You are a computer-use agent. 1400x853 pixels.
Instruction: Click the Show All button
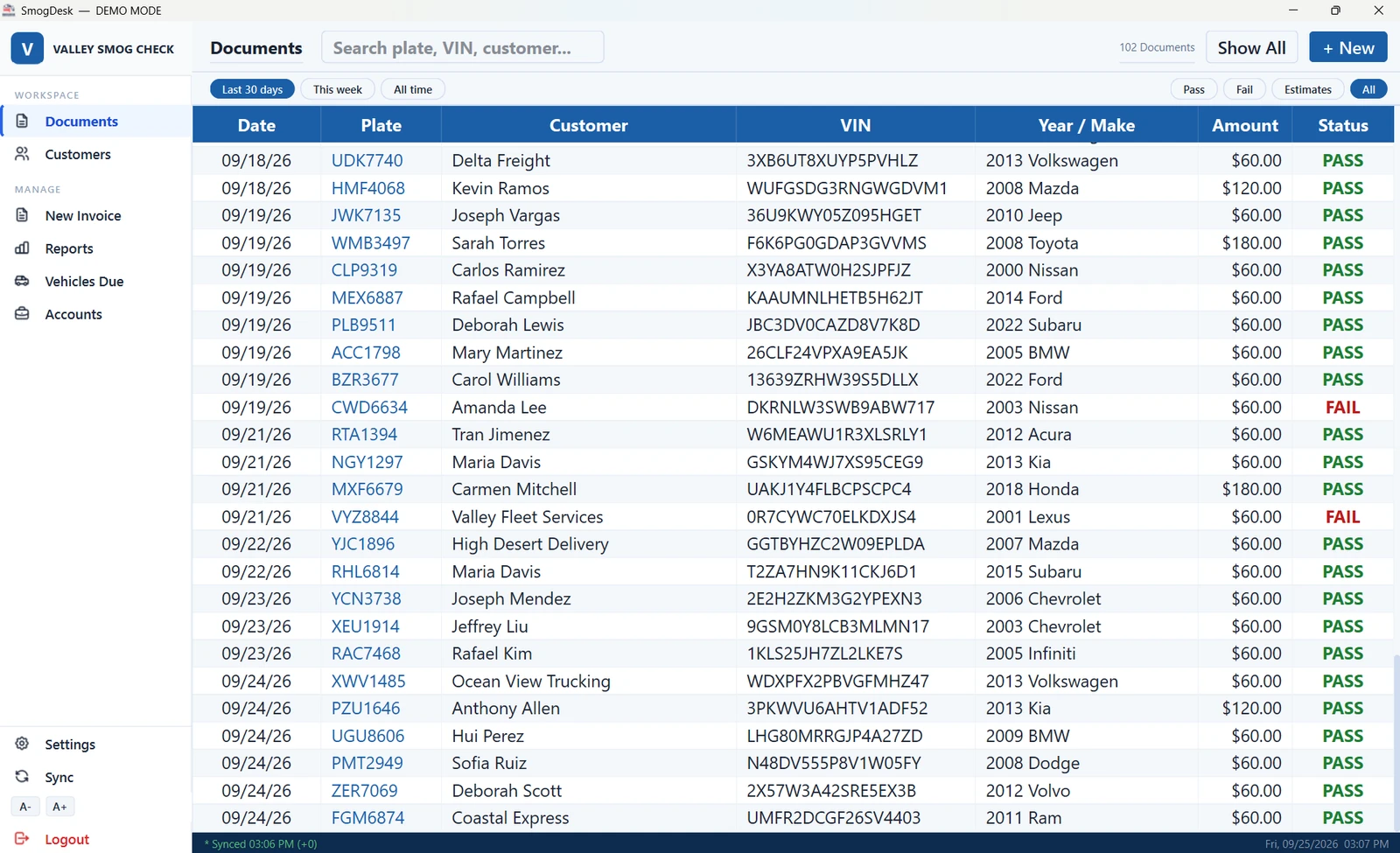coord(1251,47)
